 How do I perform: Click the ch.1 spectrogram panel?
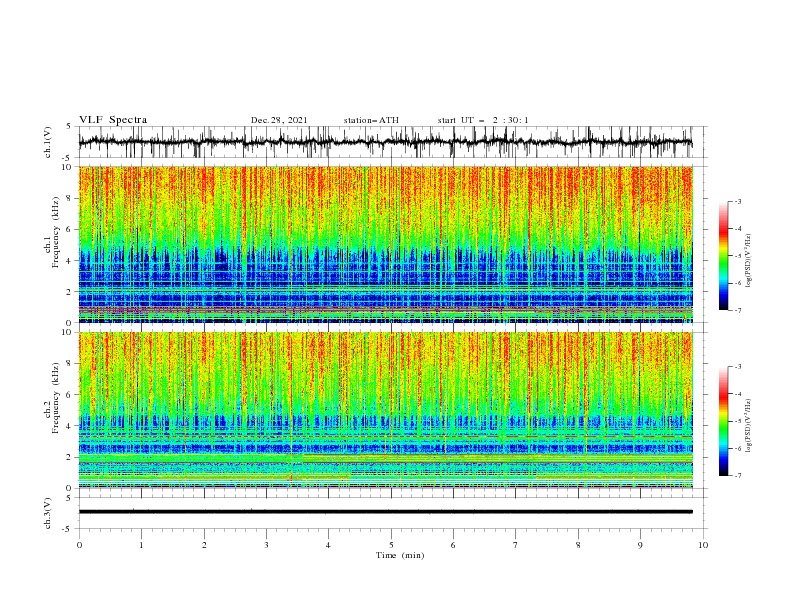coord(386,244)
